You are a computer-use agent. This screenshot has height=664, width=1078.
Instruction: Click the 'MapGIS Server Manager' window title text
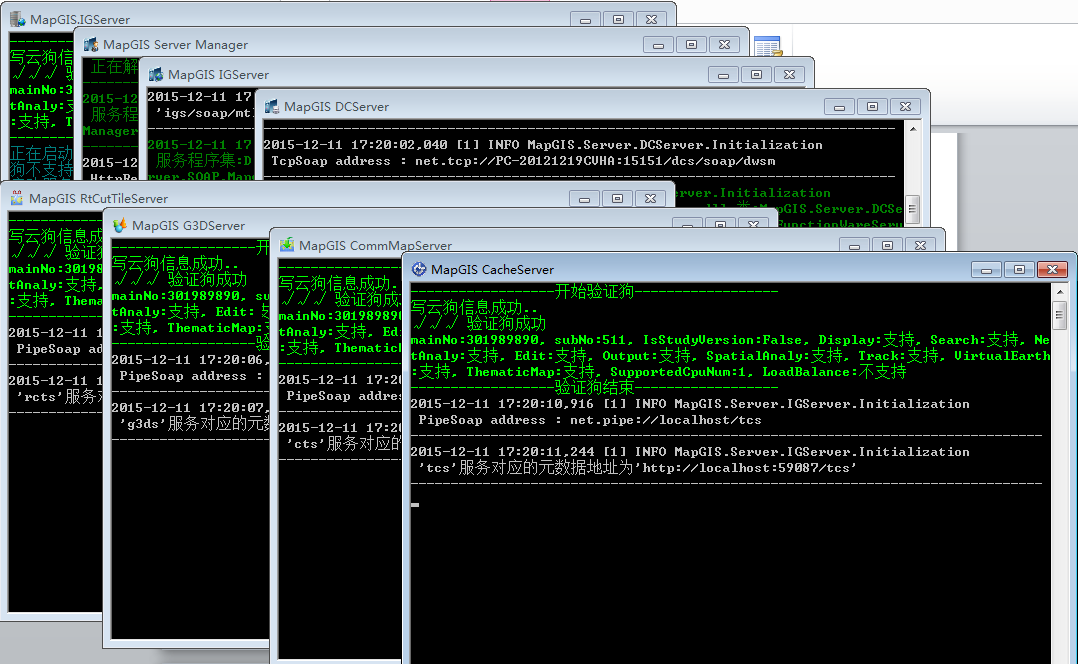click(x=175, y=45)
